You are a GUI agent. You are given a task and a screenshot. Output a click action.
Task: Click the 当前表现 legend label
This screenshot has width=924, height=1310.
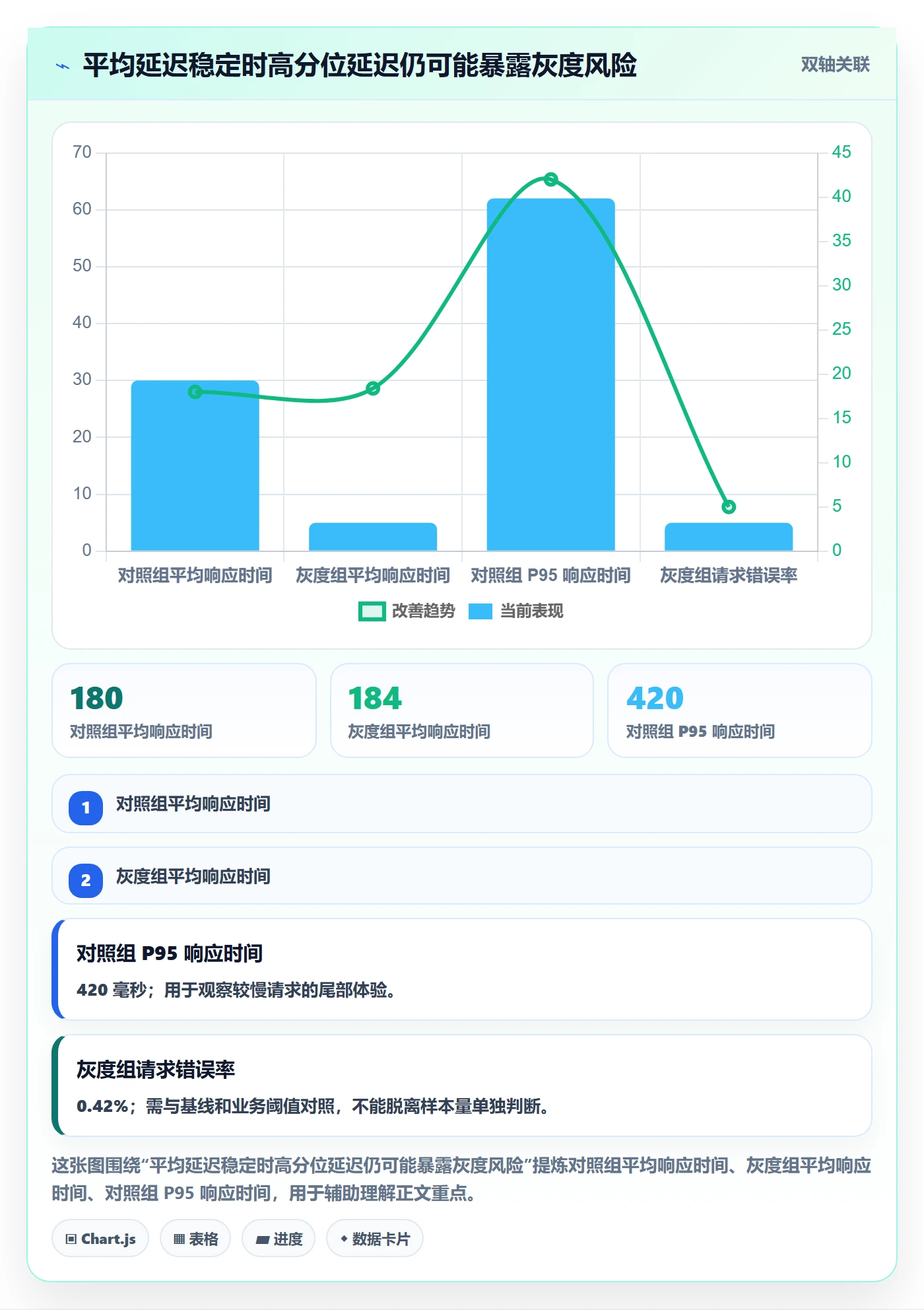coord(531,611)
